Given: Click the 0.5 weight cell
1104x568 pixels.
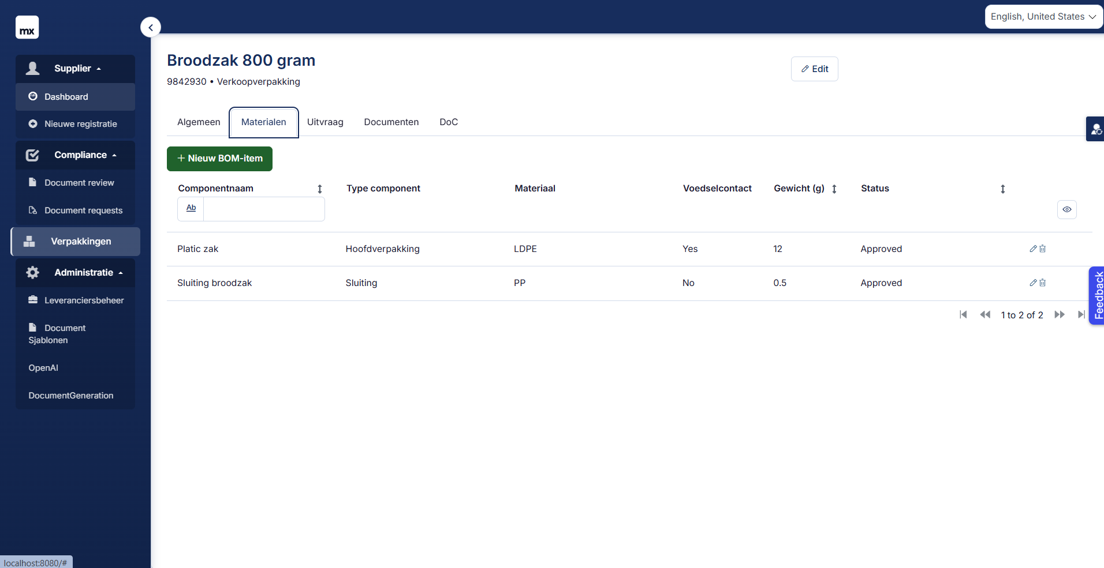Looking at the screenshot, I should (x=779, y=283).
